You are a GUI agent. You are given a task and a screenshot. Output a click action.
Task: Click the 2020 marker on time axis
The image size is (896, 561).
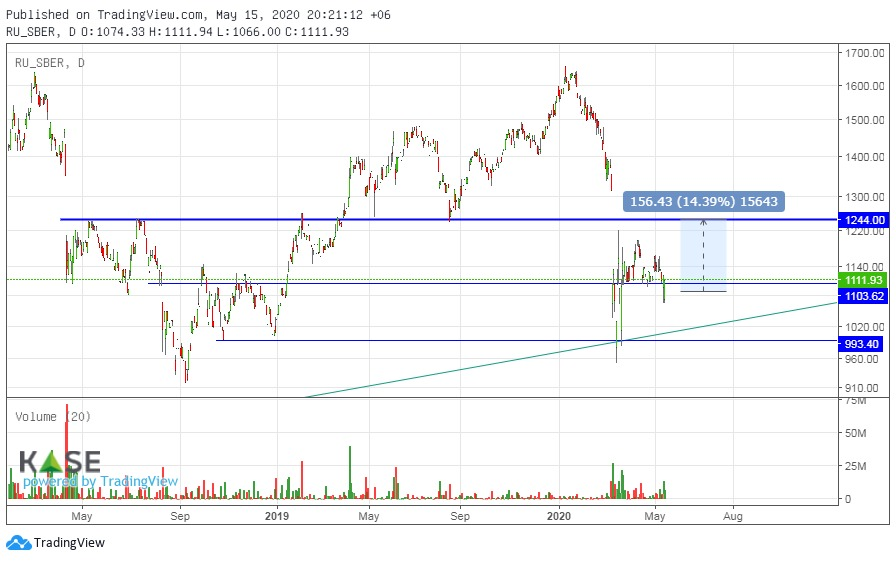pos(559,516)
